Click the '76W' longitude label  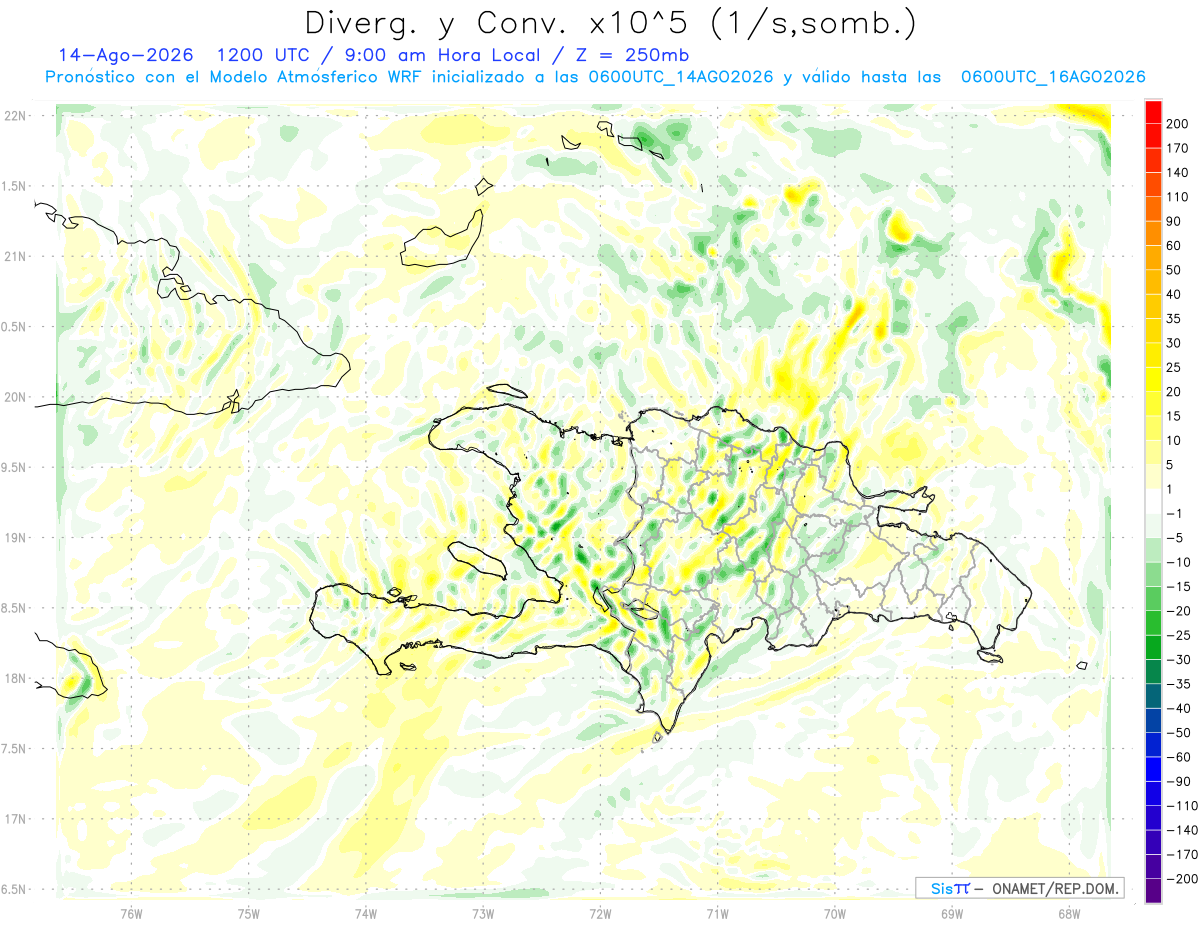[x=131, y=914]
